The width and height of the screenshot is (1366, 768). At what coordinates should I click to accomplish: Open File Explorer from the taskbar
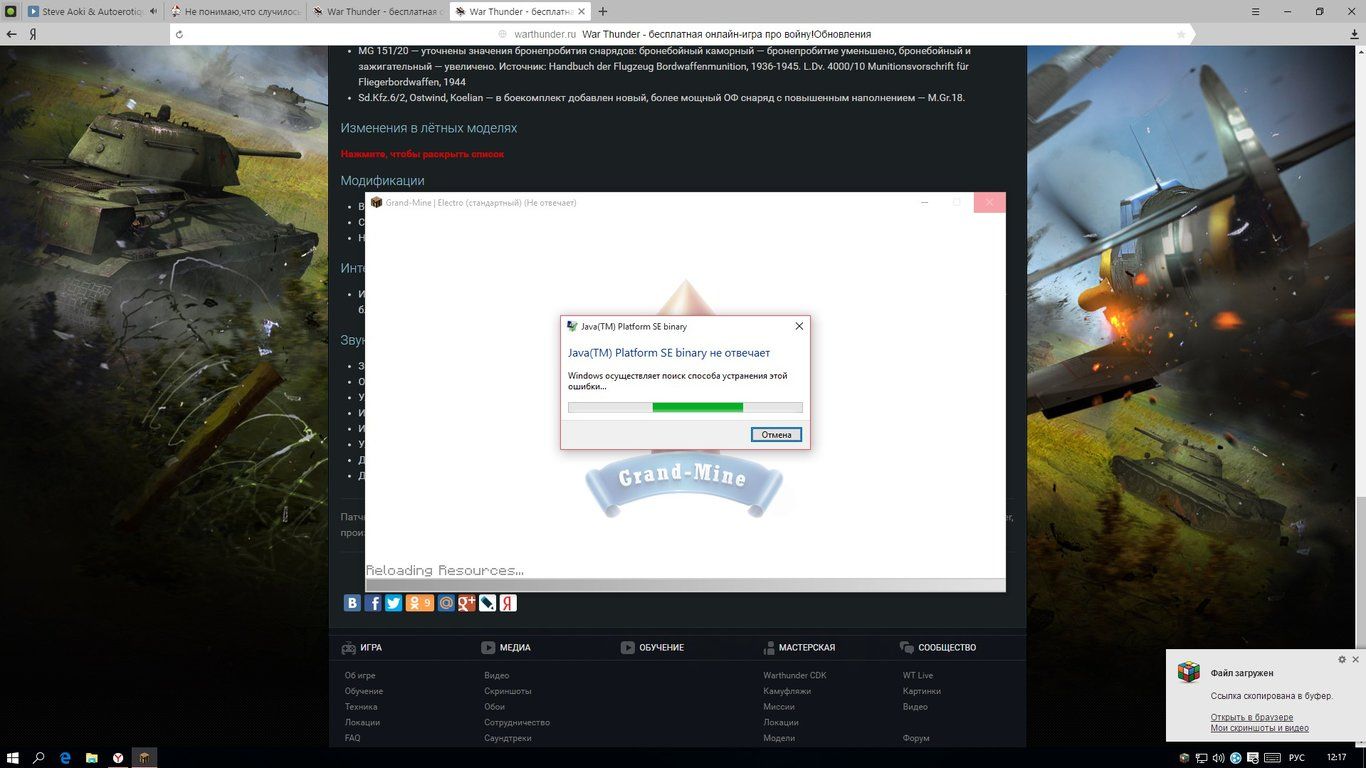point(92,757)
